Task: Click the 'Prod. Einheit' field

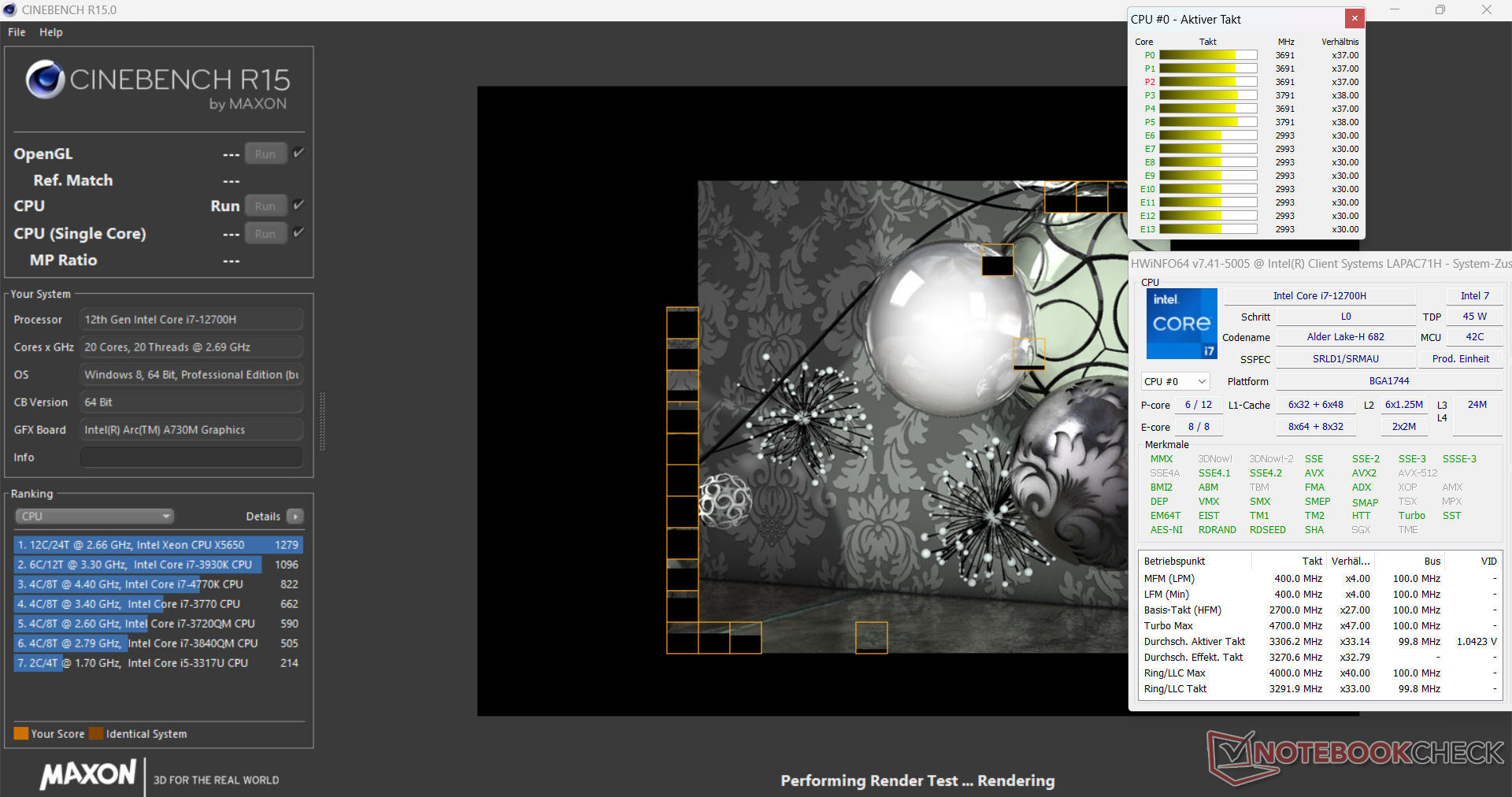Action: [x=1461, y=359]
